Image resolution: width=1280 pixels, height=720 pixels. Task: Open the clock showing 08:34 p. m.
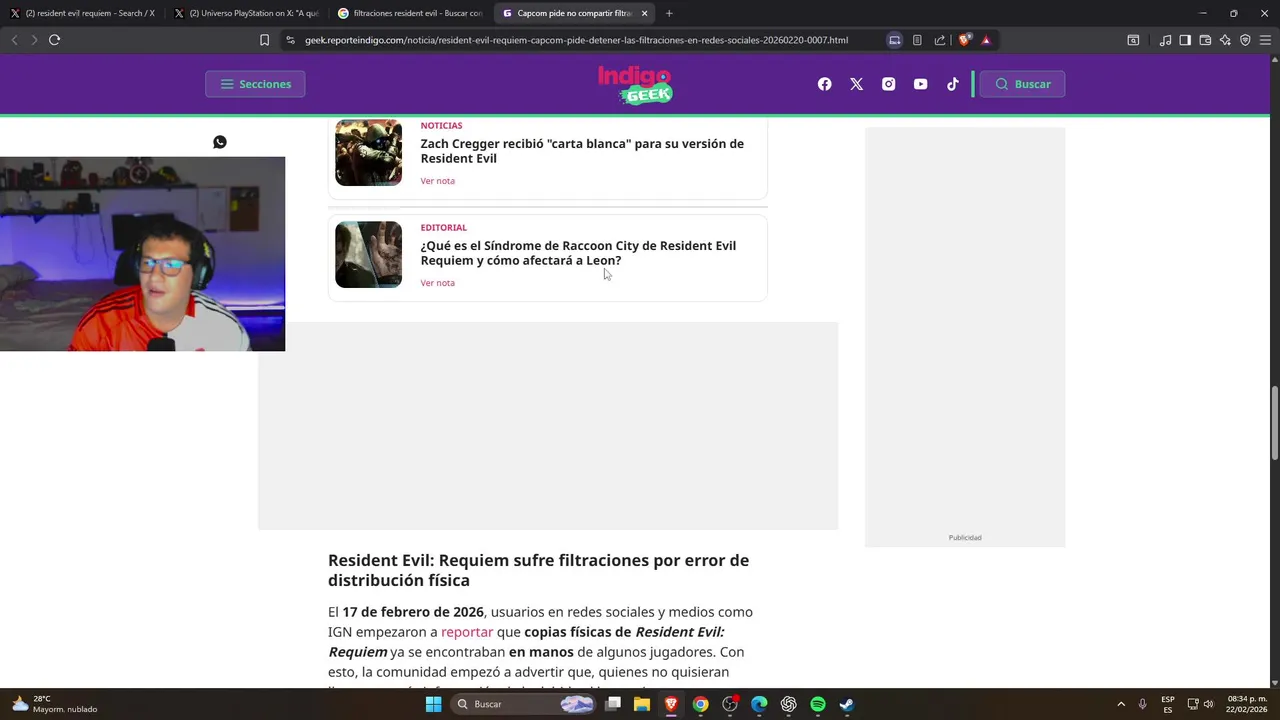point(1247,704)
